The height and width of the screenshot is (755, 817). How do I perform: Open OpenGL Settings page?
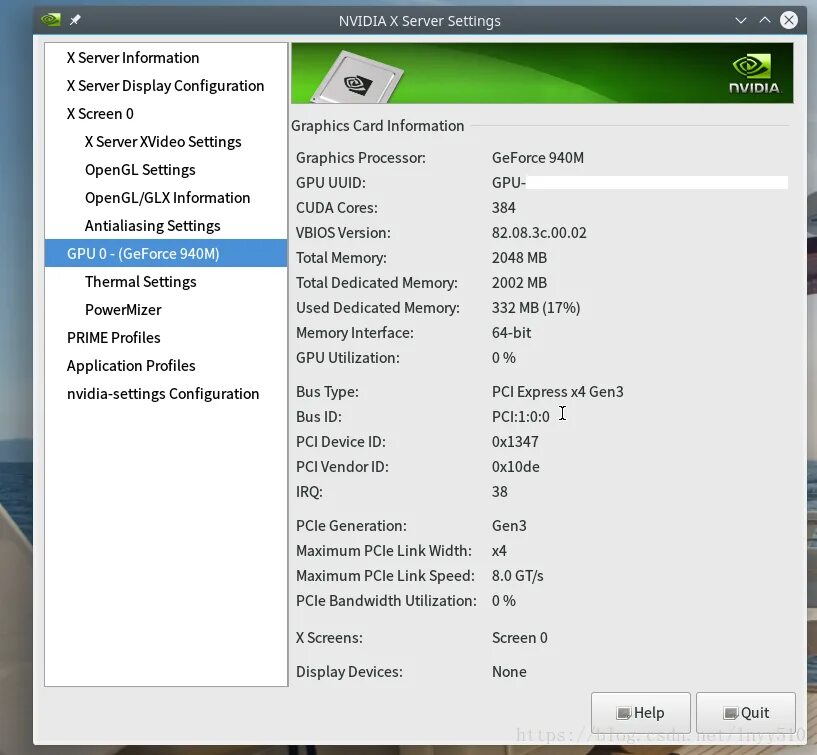pyautogui.click(x=140, y=170)
